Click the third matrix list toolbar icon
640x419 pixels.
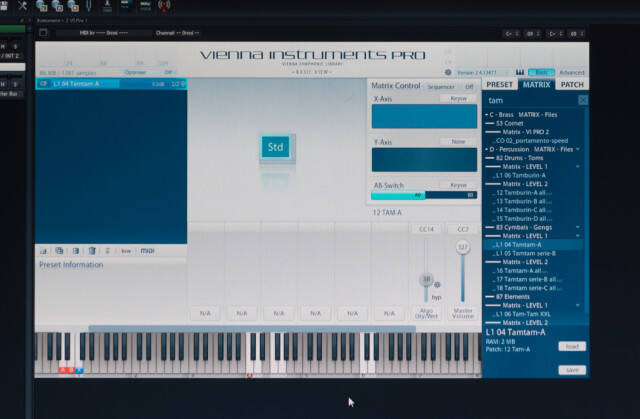(76, 251)
